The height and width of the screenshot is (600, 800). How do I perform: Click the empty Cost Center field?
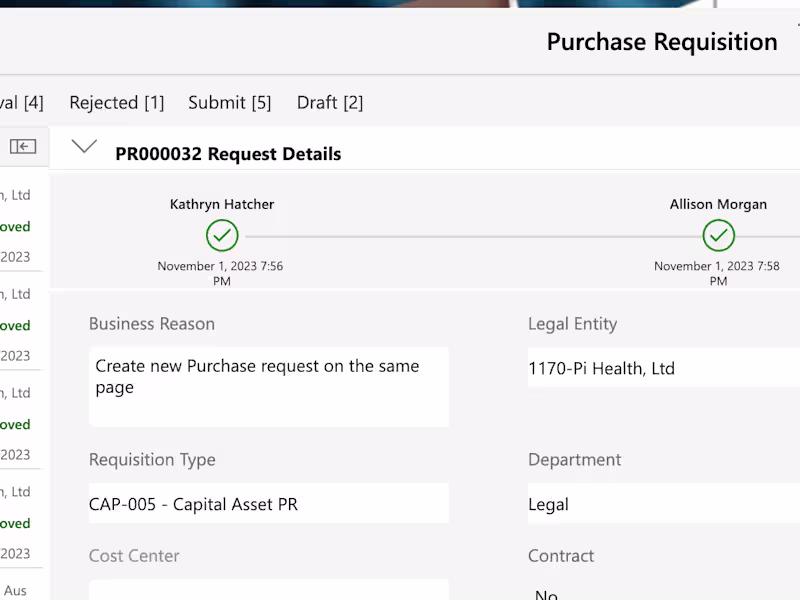click(x=268, y=590)
